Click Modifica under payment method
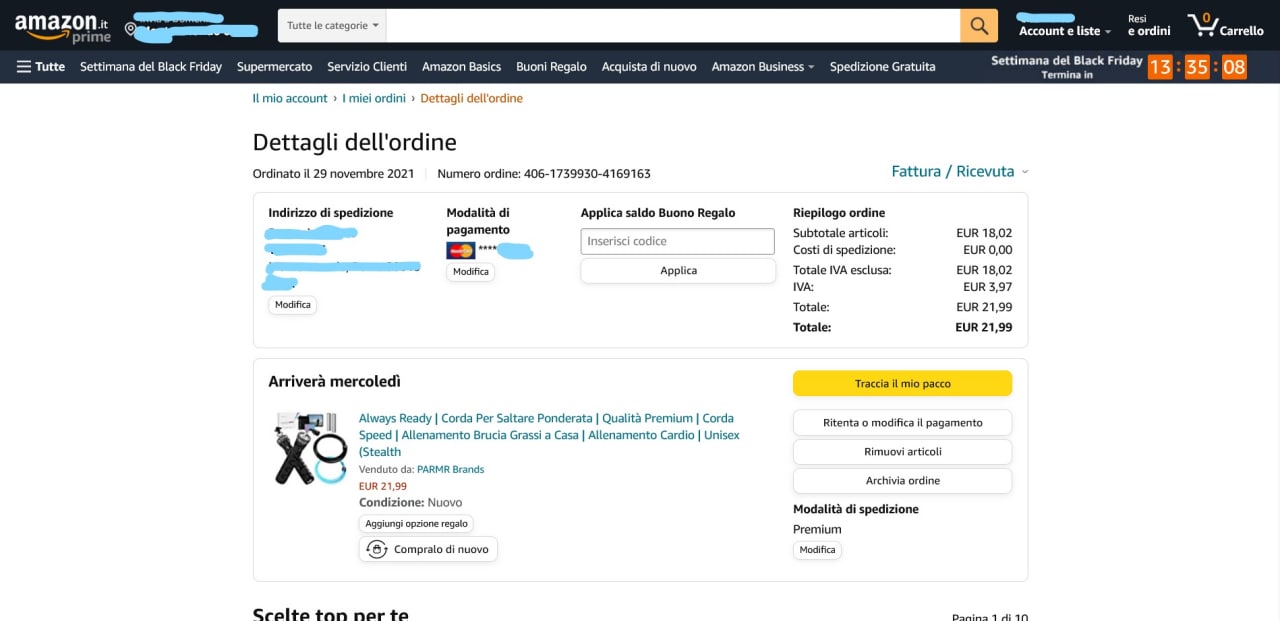The width and height of the screenshot is (1280, 621). click(x=471, y=272)
